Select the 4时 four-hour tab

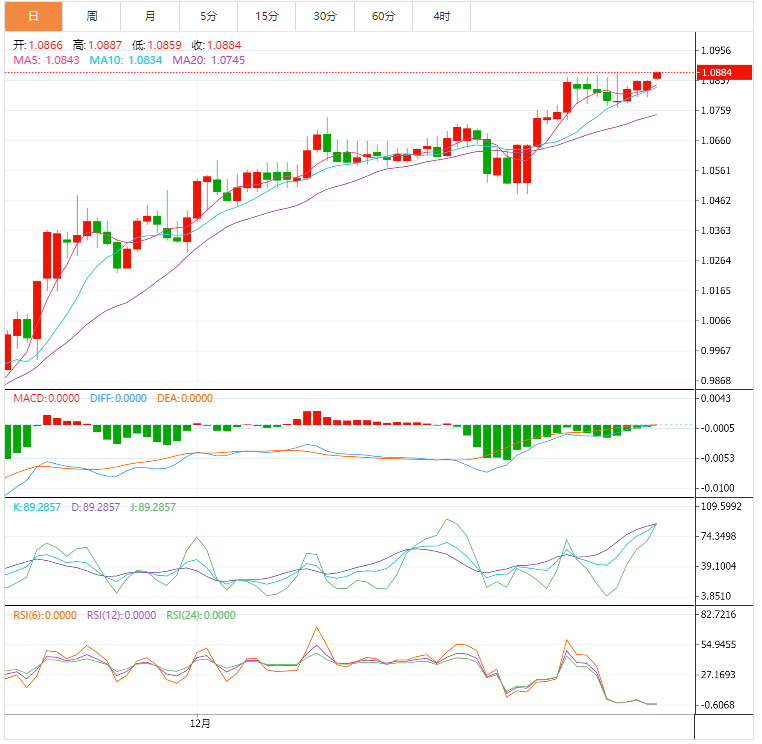tap(441, 16)
